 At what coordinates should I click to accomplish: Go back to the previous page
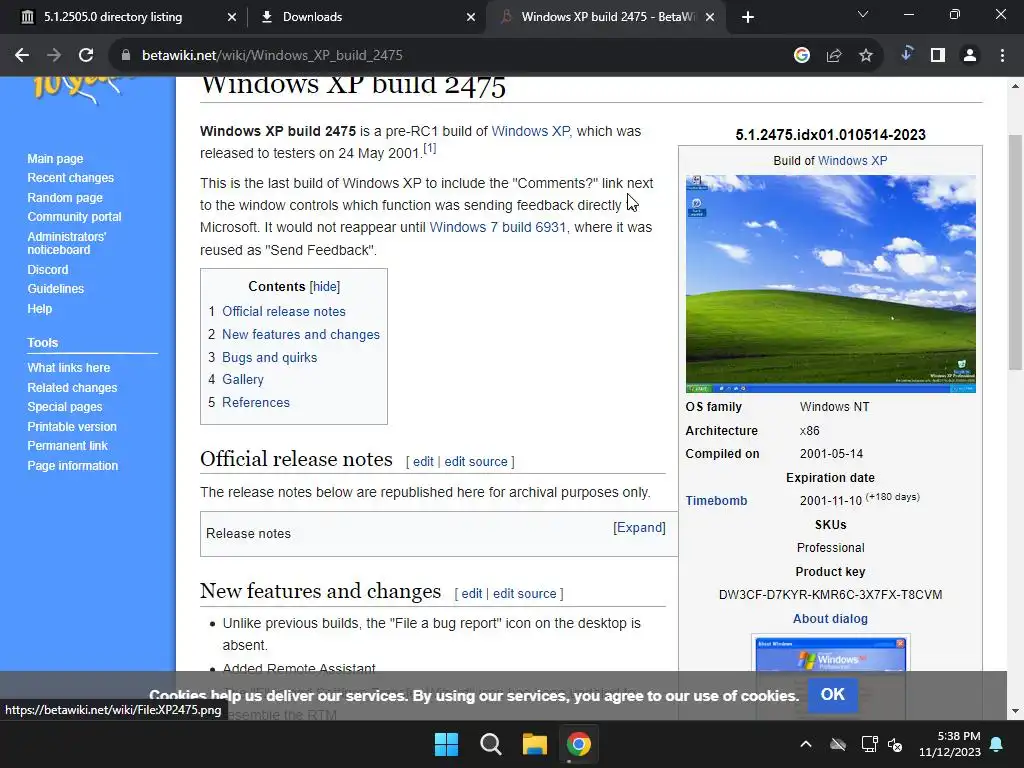coord(22,56)
